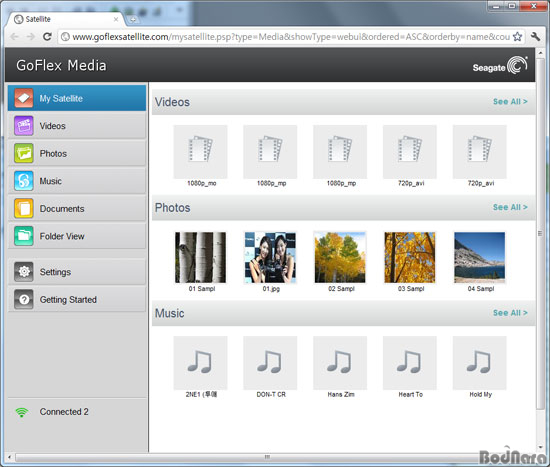Click the blue Music headphones icon

tap(24, 181)
